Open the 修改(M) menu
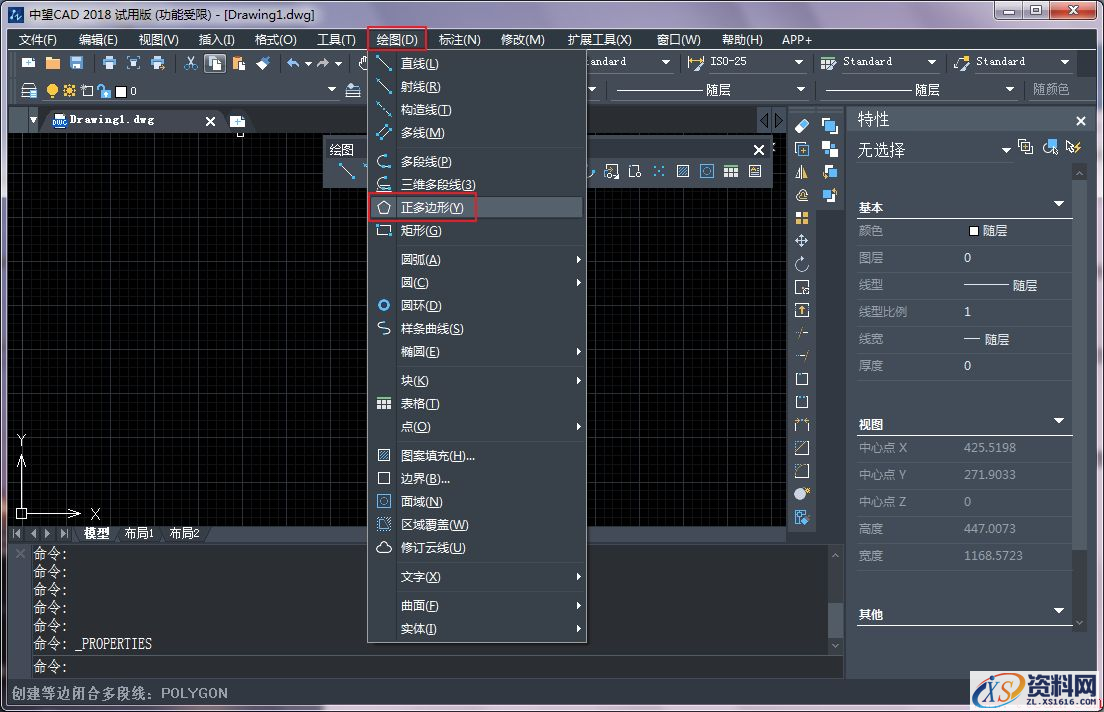This screenshot has height=712, width=1104. point(522,39)
